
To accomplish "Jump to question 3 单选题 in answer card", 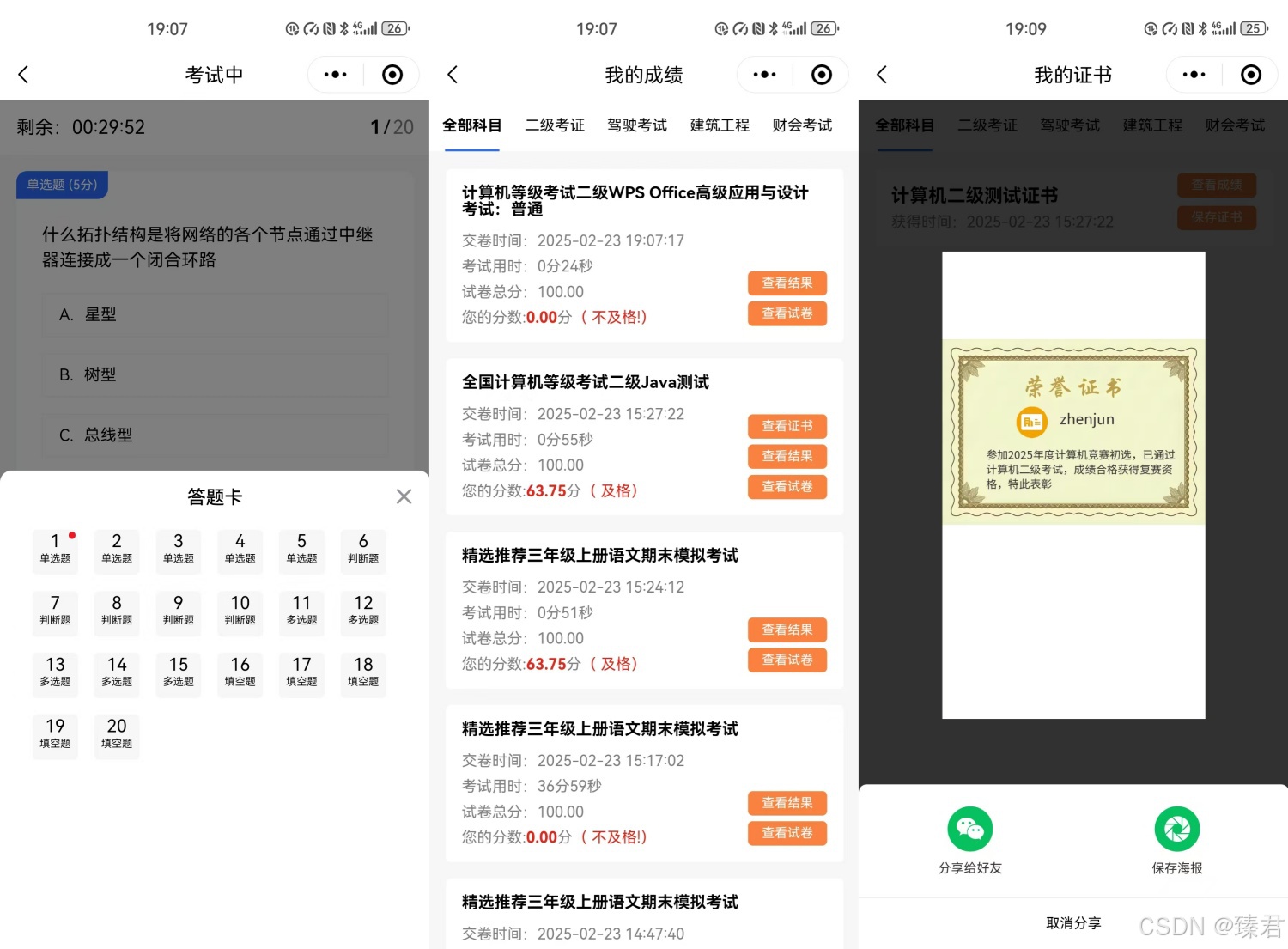I will pyautogui.click(x=179, y=551).
